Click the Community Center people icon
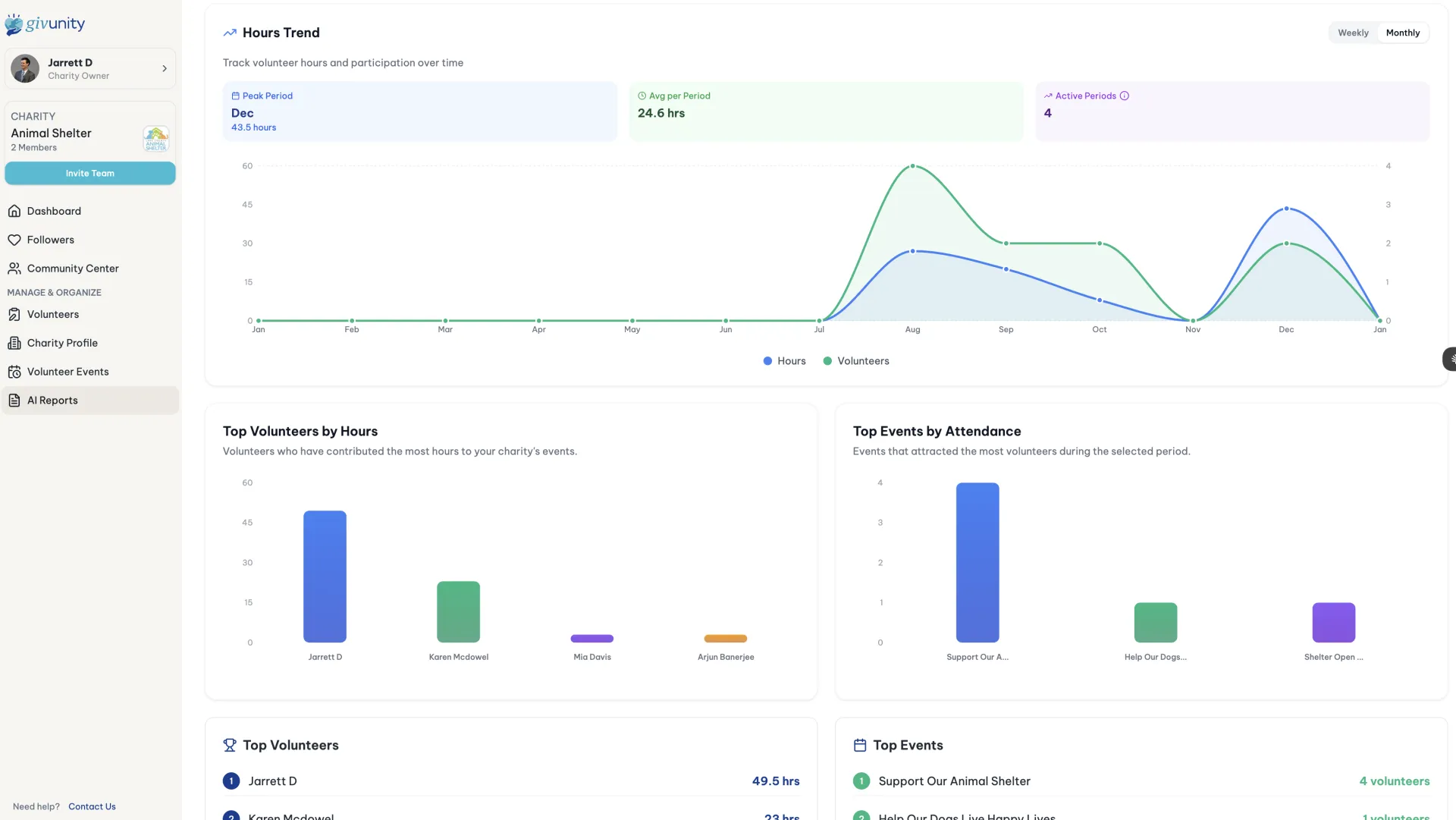 click(x=14, y=269)
